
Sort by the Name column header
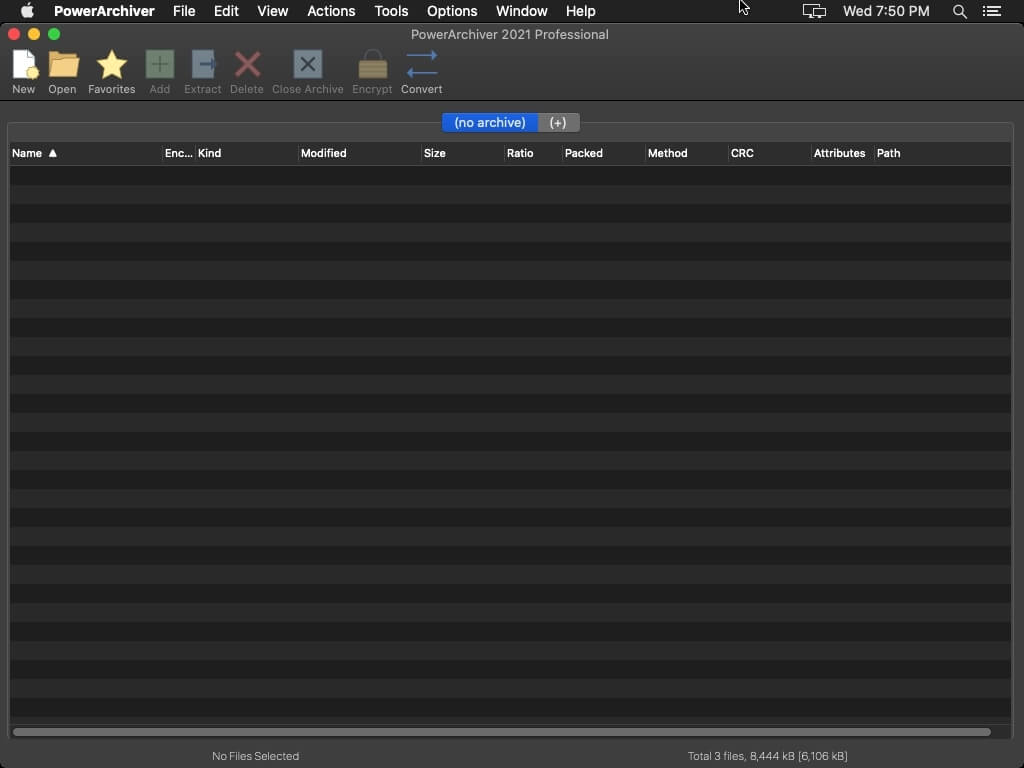[85, 153]
